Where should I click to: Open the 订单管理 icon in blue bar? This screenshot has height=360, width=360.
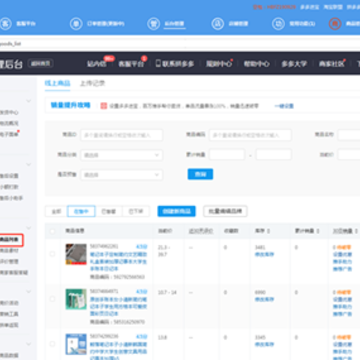pos(76,24)
